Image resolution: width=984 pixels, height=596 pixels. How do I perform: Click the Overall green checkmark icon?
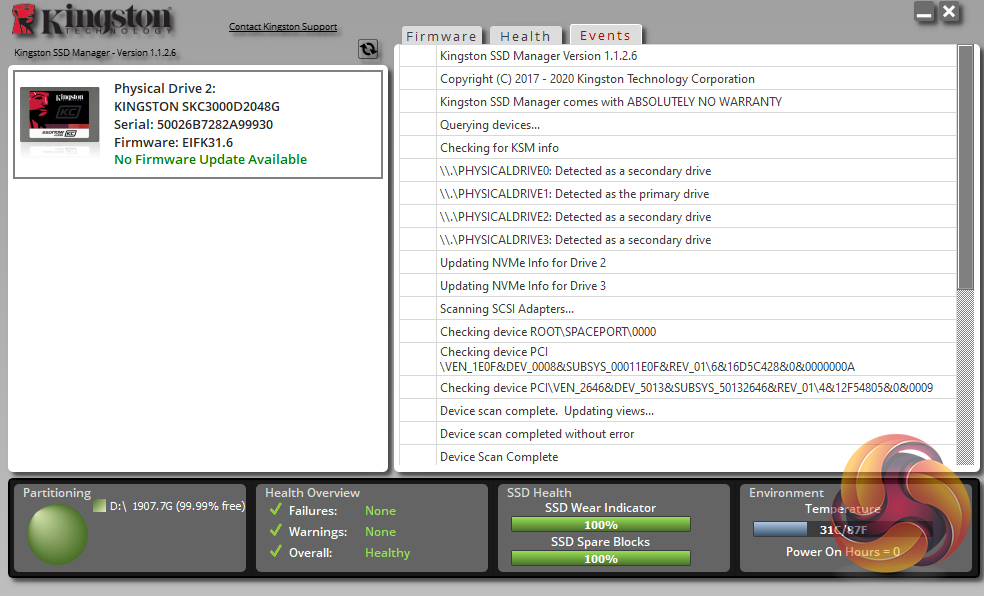click(275, 551)
